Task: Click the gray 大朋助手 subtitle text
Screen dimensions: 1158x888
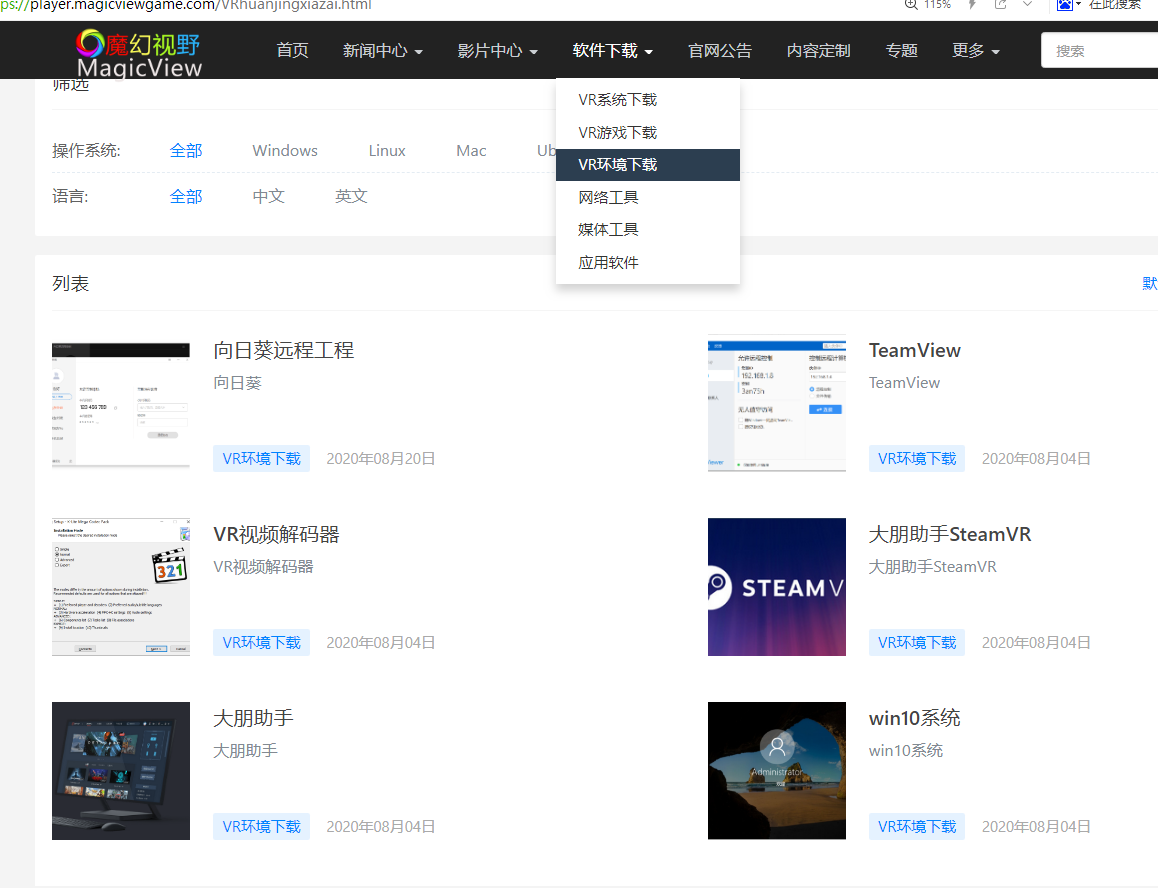Action: (245, 751)
